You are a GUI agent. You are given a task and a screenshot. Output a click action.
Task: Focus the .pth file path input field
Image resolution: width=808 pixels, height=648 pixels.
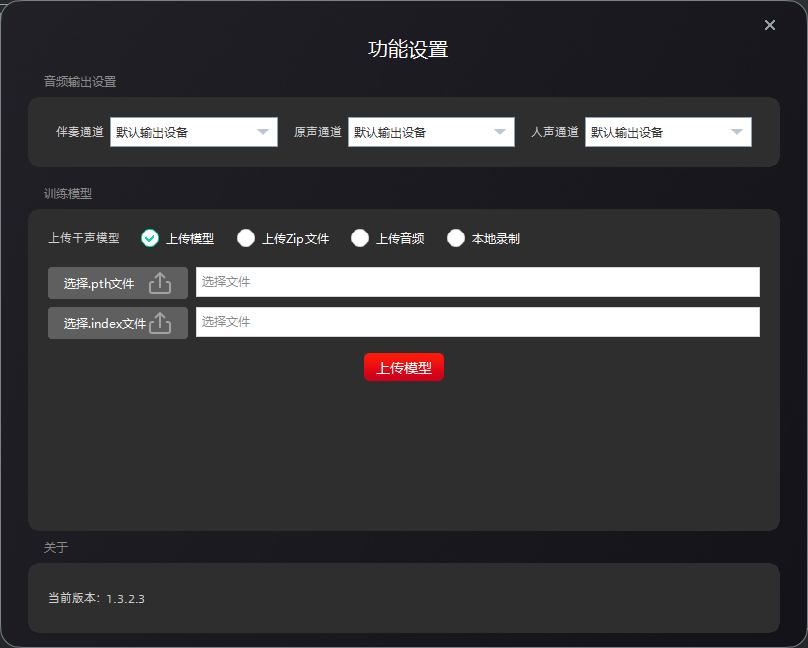click(477, 282)
